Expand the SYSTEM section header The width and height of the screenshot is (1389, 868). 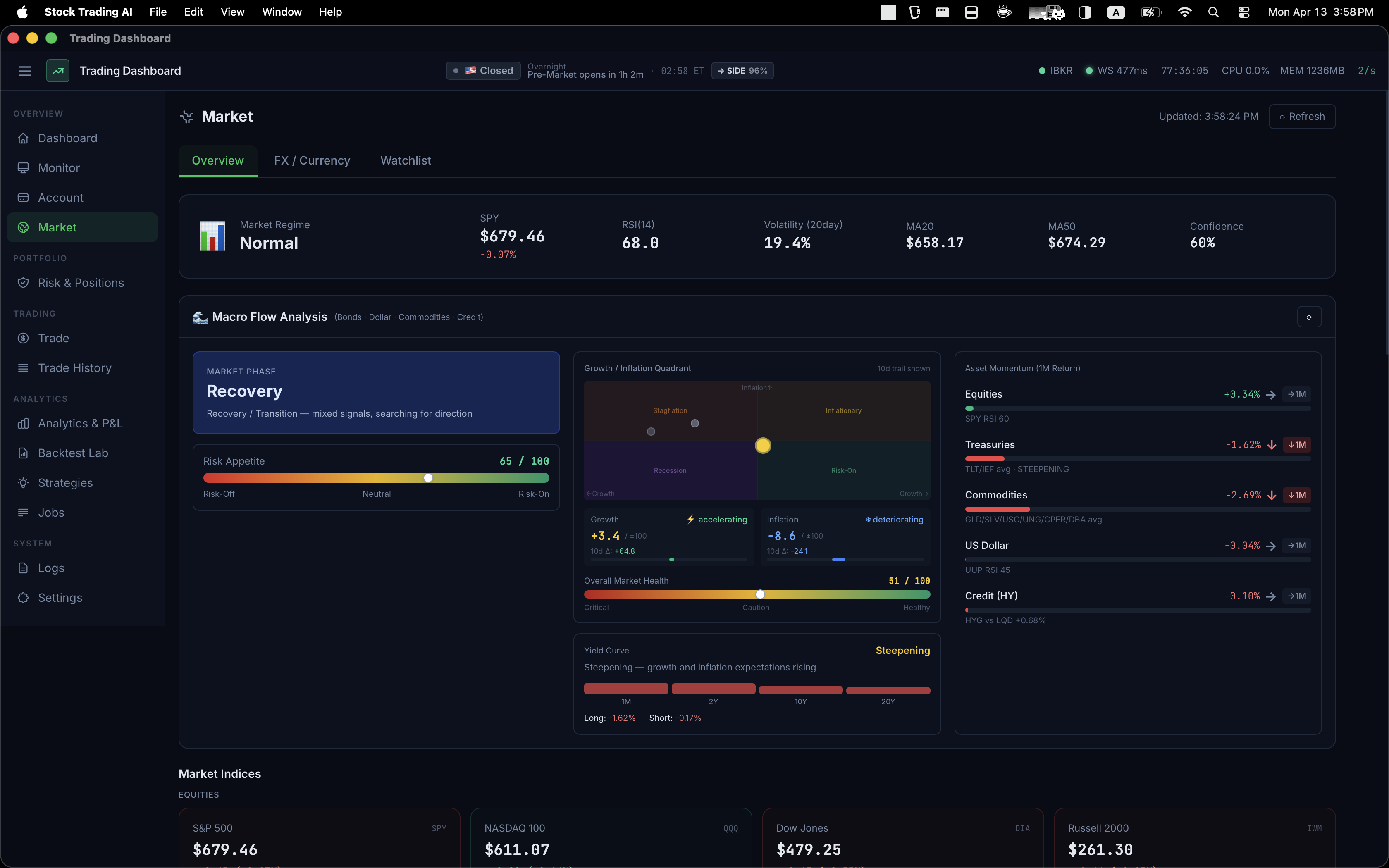point(33,543)
